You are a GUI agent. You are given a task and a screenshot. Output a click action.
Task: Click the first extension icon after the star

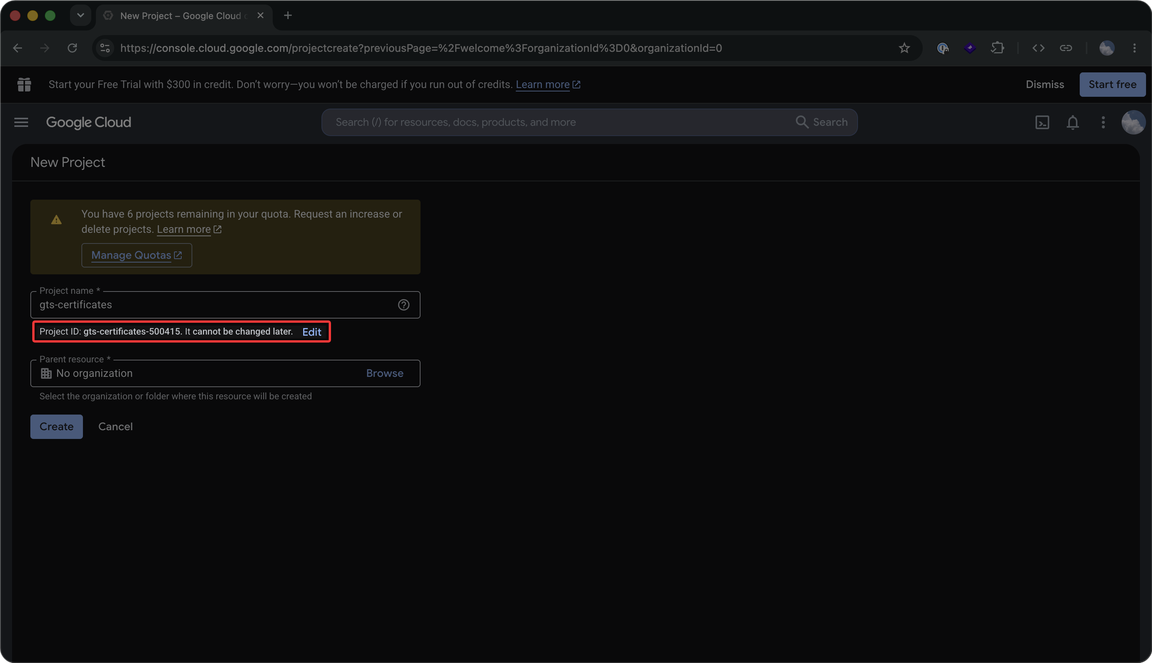coord(943,48)
